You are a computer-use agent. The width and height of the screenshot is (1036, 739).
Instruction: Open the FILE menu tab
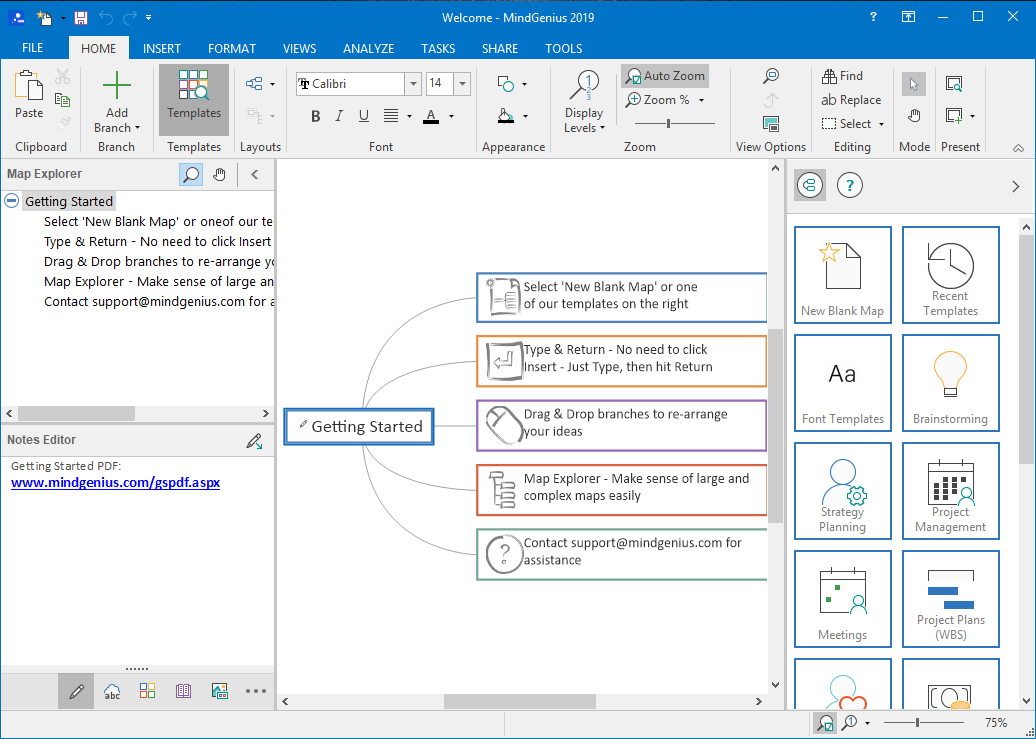click(x=32, y=48)
